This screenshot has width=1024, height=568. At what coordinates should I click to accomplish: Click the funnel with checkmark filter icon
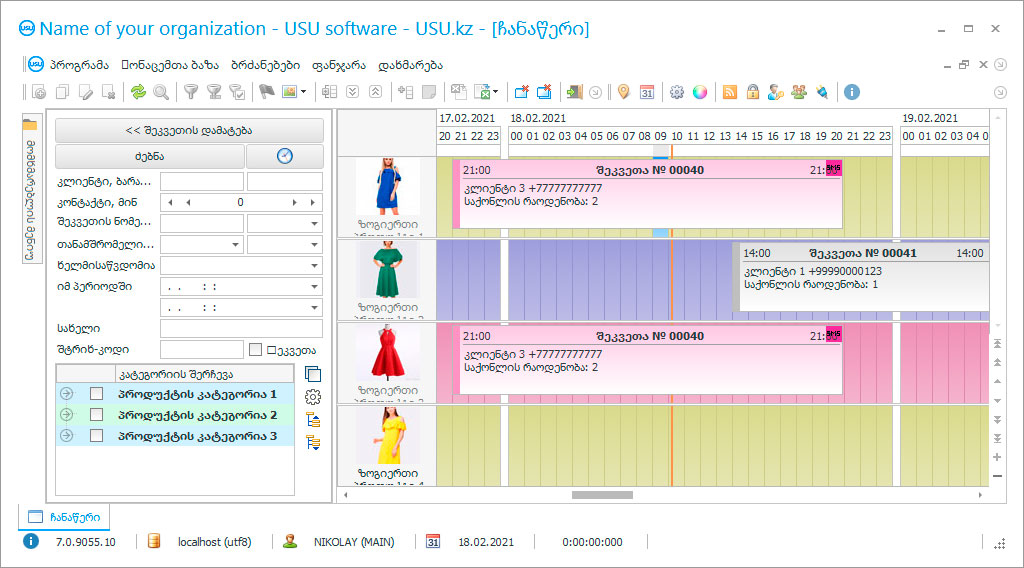238,93
